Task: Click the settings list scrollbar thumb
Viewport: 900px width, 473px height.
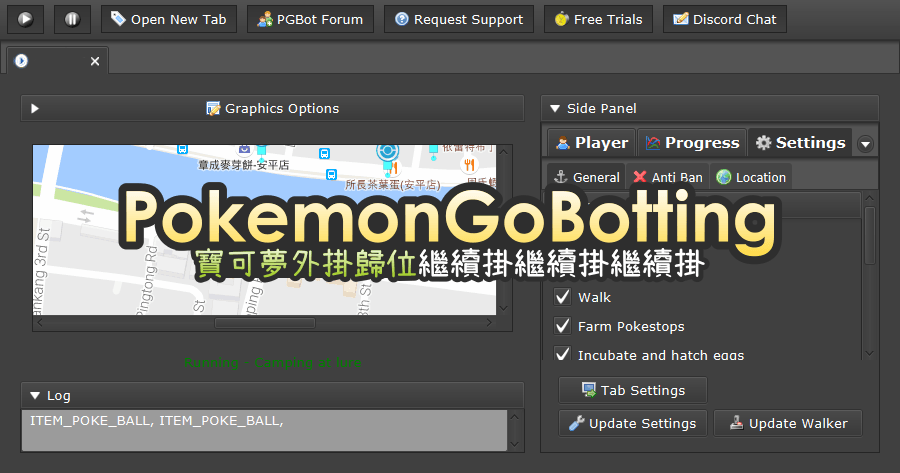Action: click(870, 235)
